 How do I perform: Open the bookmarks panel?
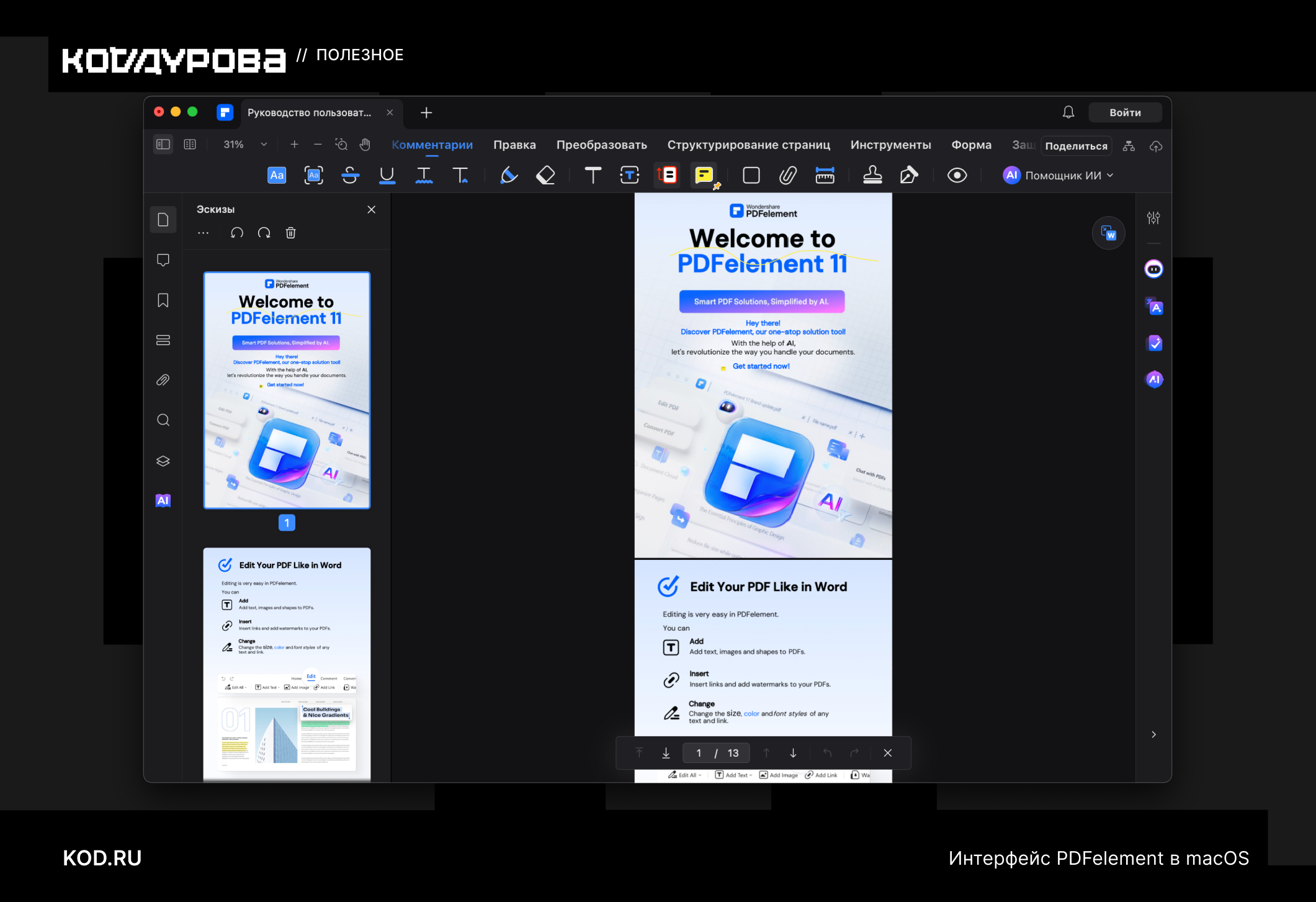[x=163, y=300]
